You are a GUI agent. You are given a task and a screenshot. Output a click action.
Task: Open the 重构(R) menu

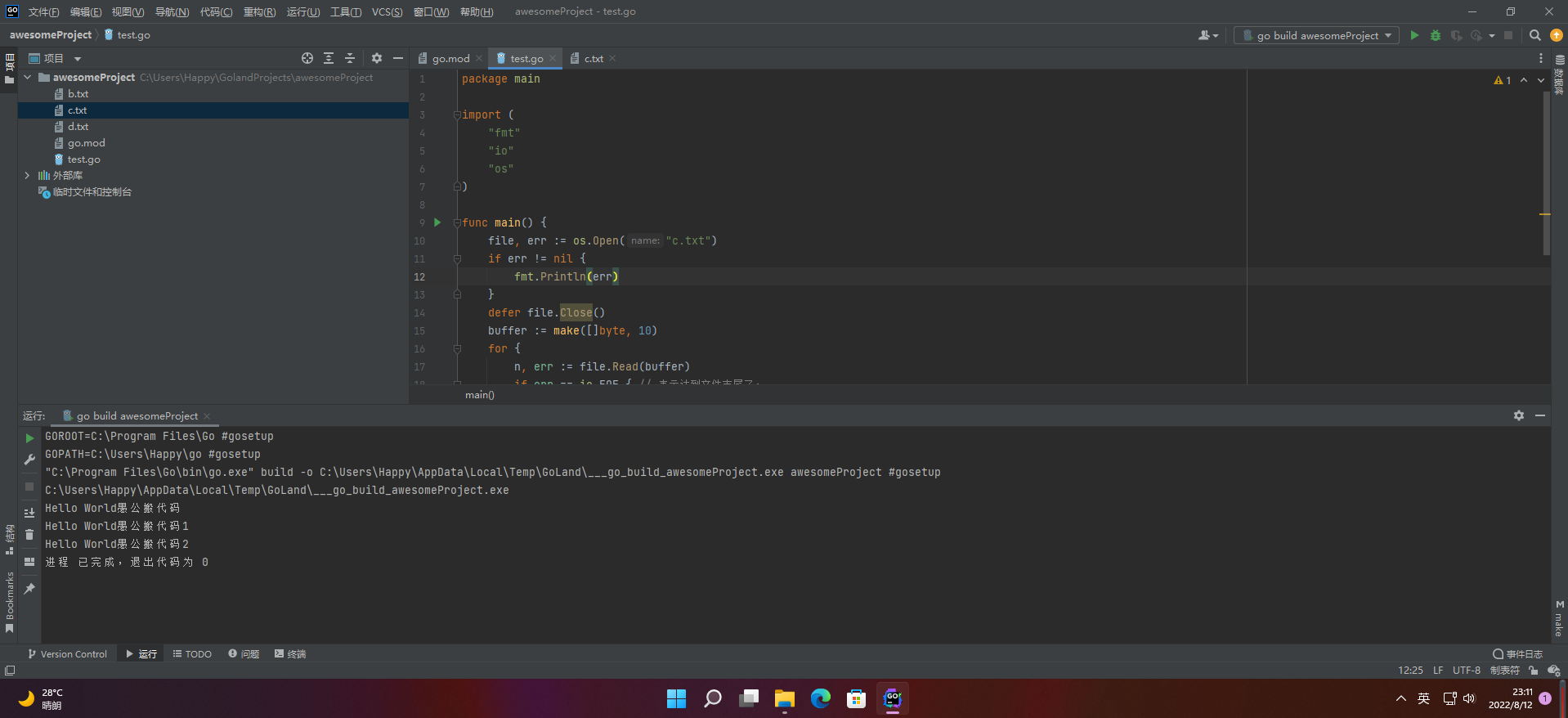point(259,11)
